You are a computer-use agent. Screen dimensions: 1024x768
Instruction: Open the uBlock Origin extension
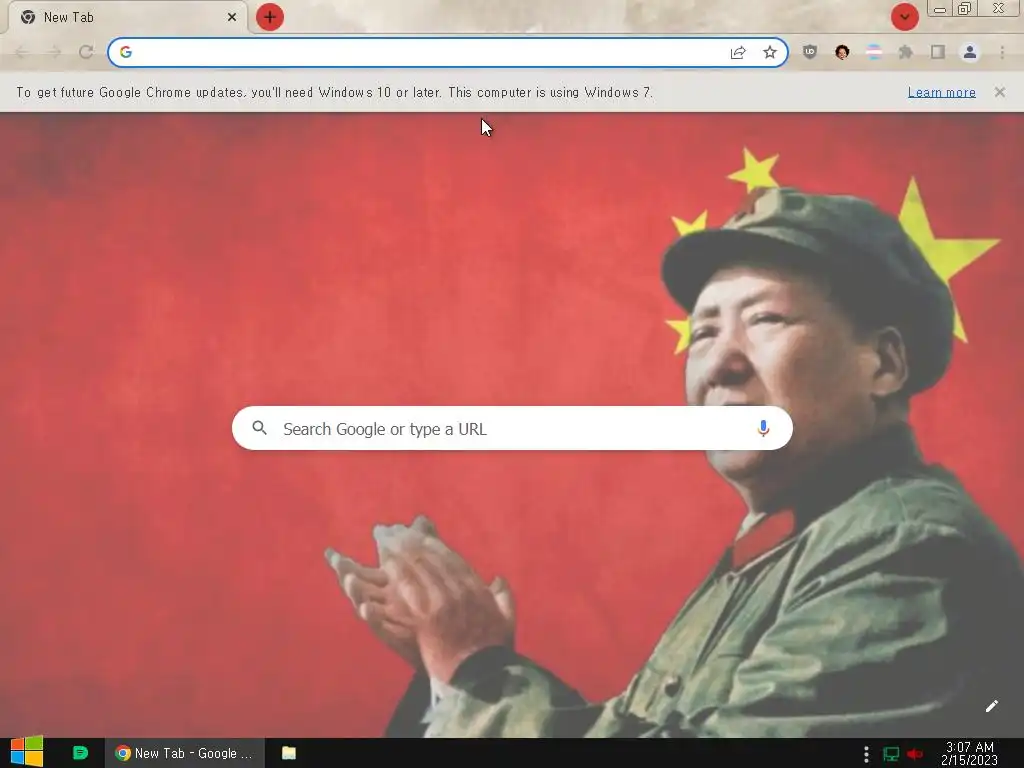point(810,52)
